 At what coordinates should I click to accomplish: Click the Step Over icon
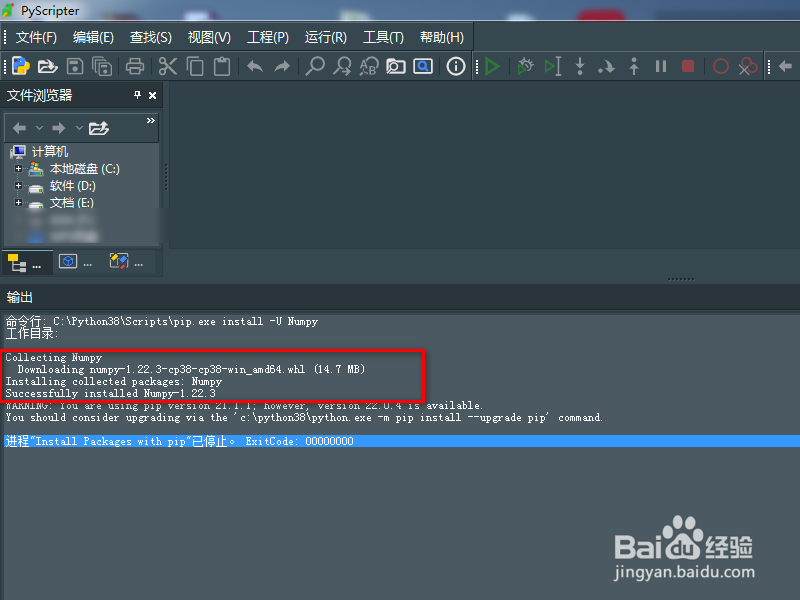click(x=607, y=66)
